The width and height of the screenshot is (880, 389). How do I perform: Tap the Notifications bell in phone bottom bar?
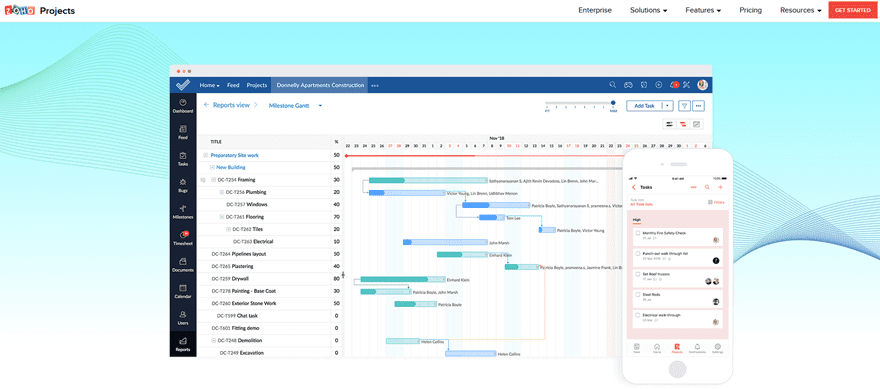pyautogui.click(x=698, y=347)
